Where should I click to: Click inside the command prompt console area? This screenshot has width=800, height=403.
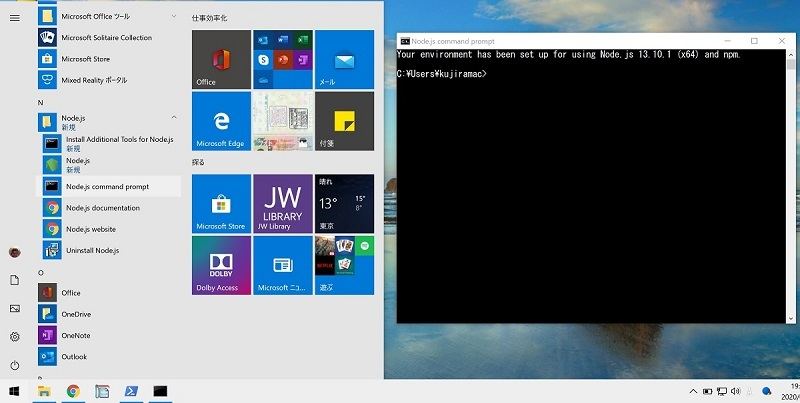(x=591, y=186)
